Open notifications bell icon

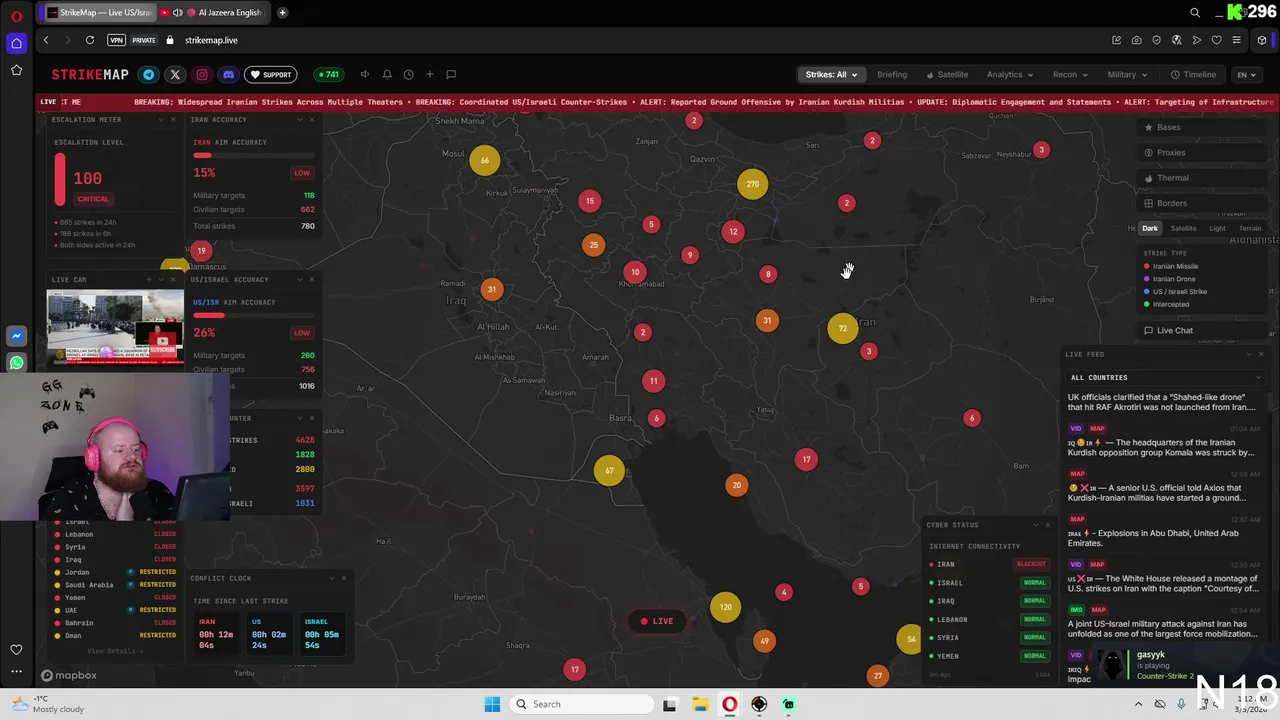(x=387, y=74)
